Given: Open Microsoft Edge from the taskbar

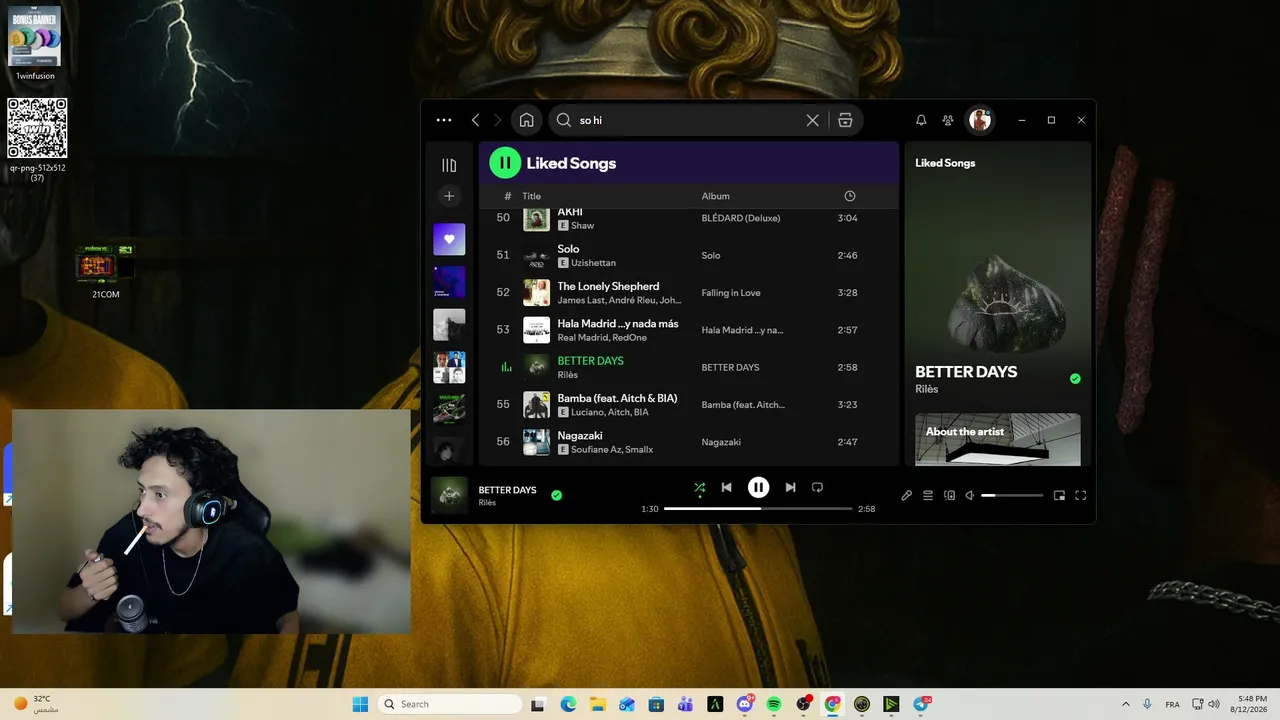Looking at the screenshot, I should pos(568,704).
